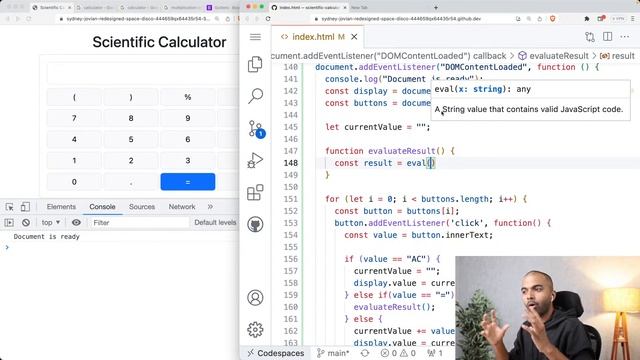The height and width of the screenshot is (360, 640).
Task: Expand more DevTools tabs chevron
Action: tap(210, 207)
